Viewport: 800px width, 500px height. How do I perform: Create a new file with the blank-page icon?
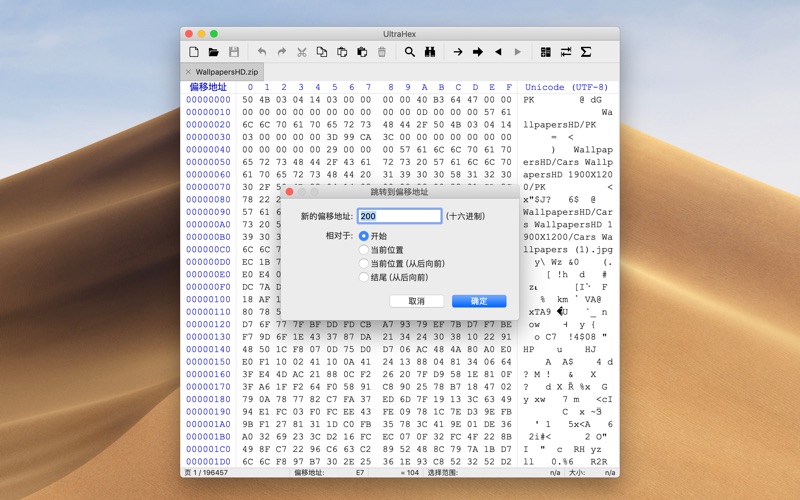(194, 52)
